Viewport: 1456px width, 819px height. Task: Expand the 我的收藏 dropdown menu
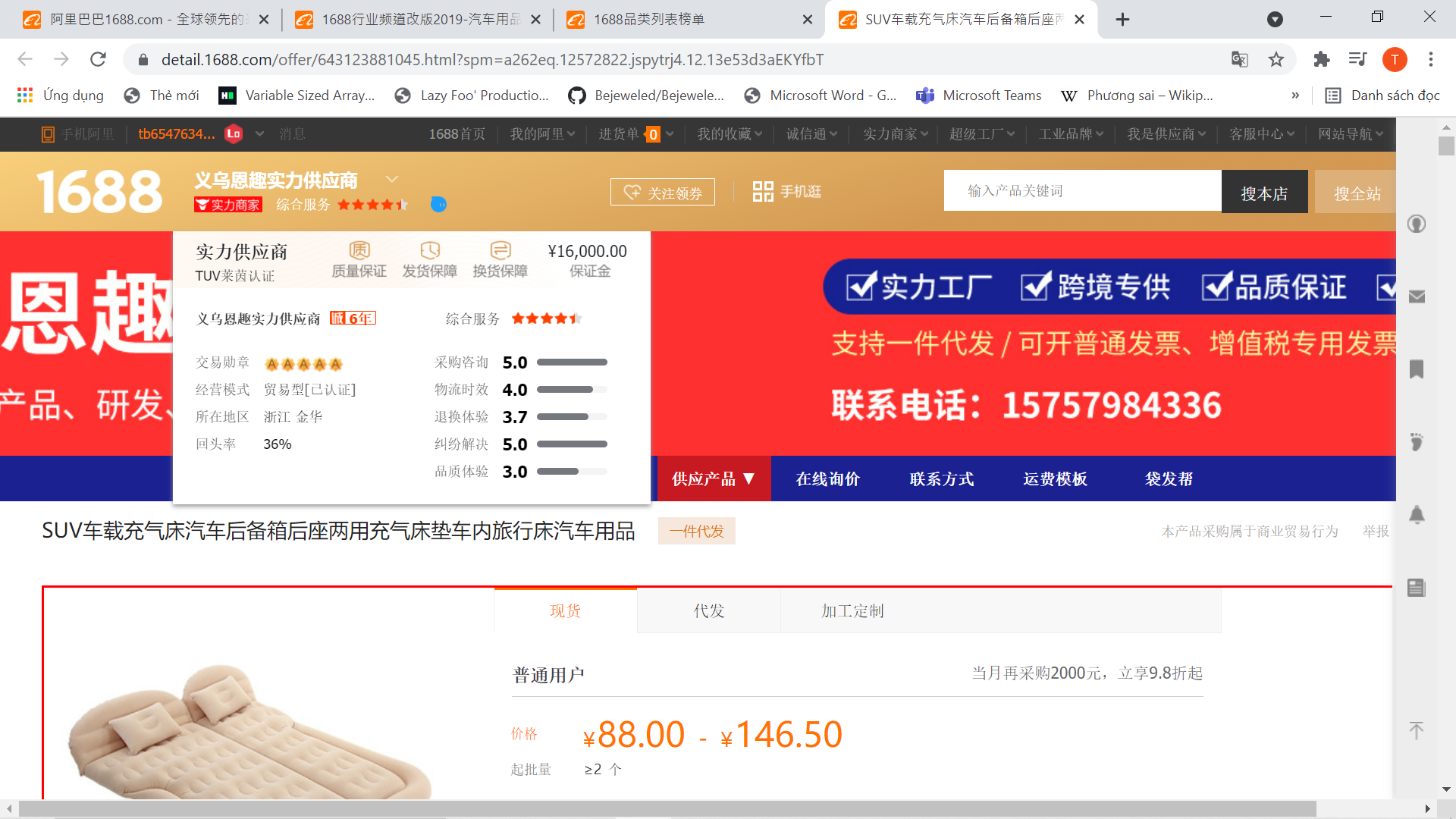[730, 134]
